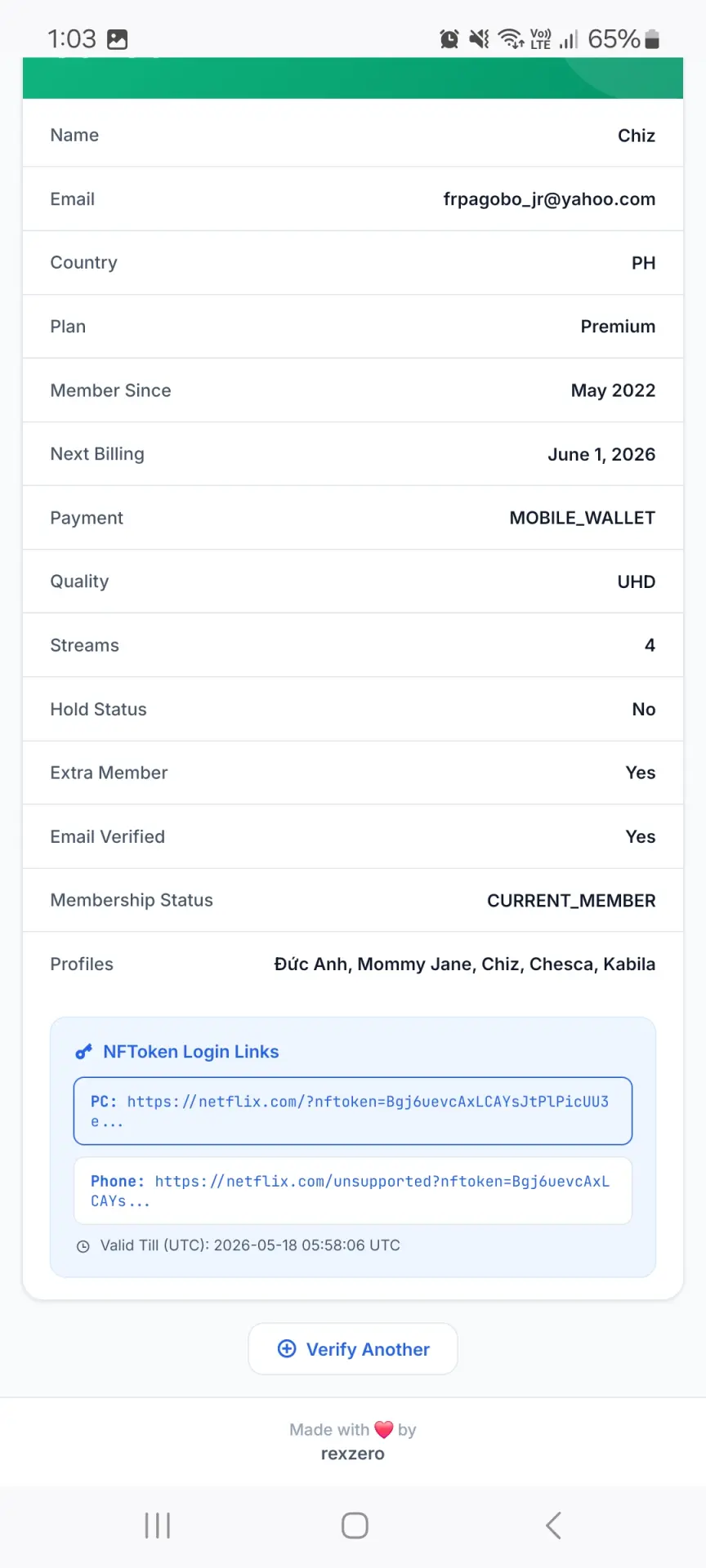Viewport: 706px width, 1568px height.
Task: Tap the plus circle icon beside Verify Another
Action: (x=287, y=1348)
